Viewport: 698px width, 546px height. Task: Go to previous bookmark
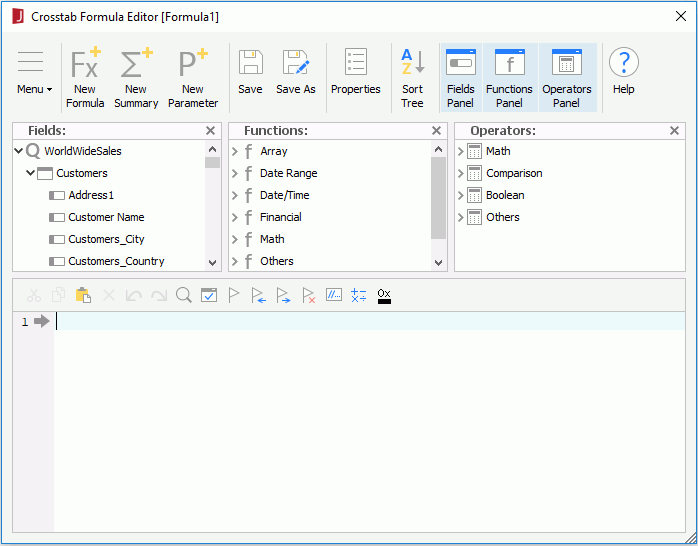click(259, 295)
